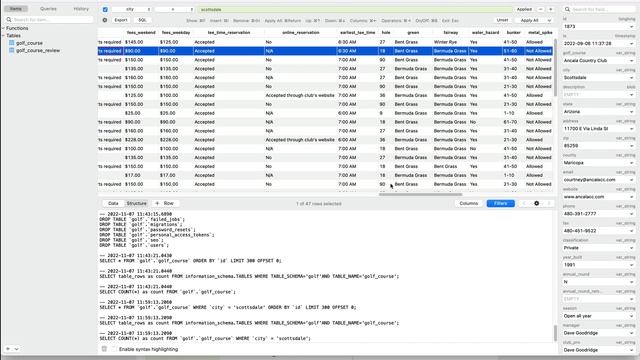The width and height of the screenshot is (640, 360).
Task: Click the trash icon to clear console log
Action: click(x=104, y=349)
